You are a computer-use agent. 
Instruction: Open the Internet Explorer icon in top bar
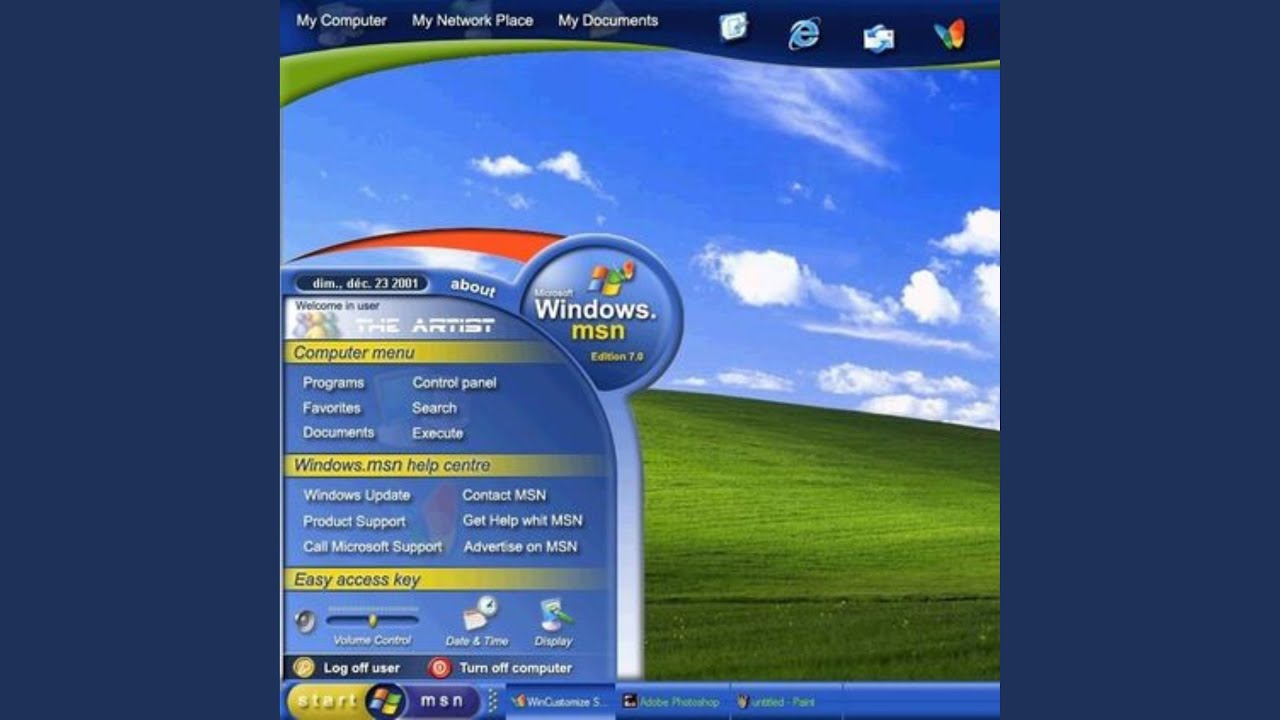click(804, 34)
